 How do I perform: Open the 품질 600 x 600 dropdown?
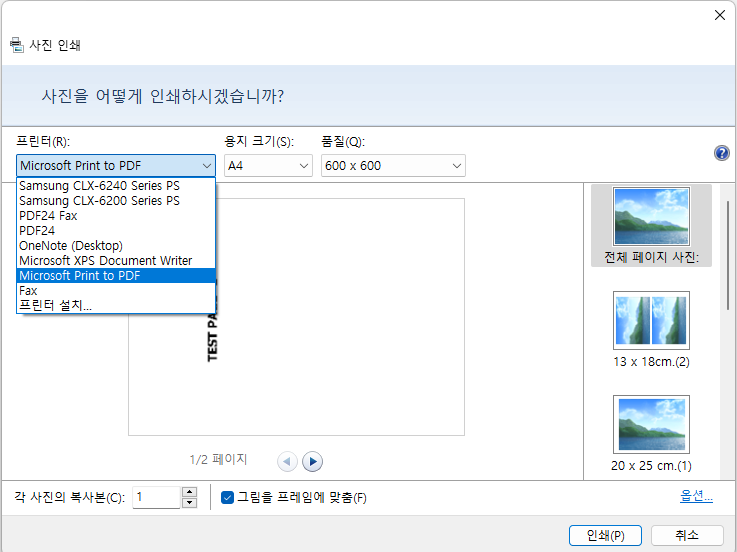pos(393,166)
